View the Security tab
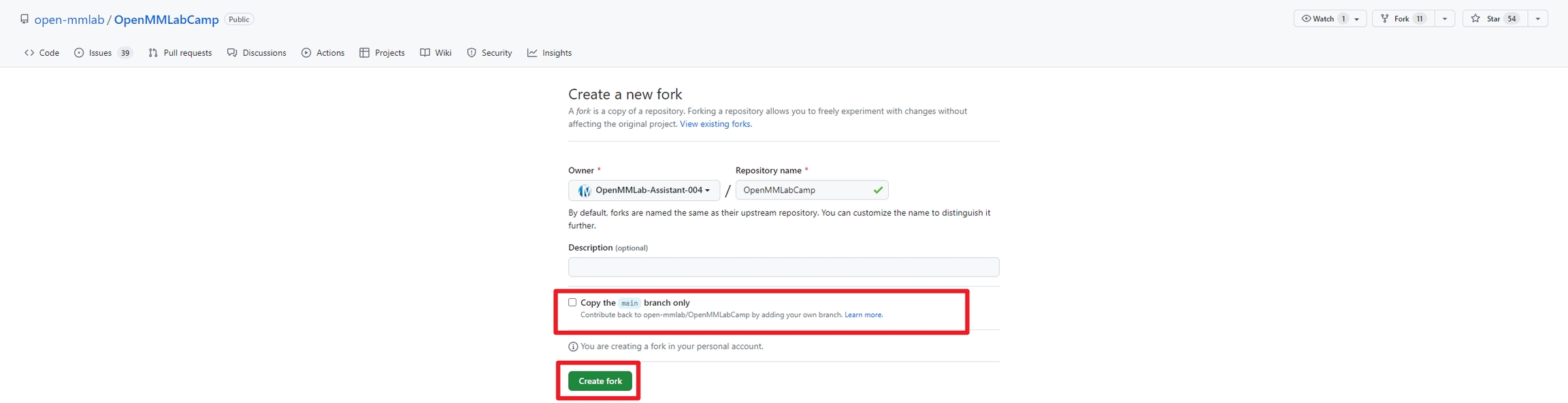The height and width of the screenshot is (403, 1568). [x=489, y=53]
